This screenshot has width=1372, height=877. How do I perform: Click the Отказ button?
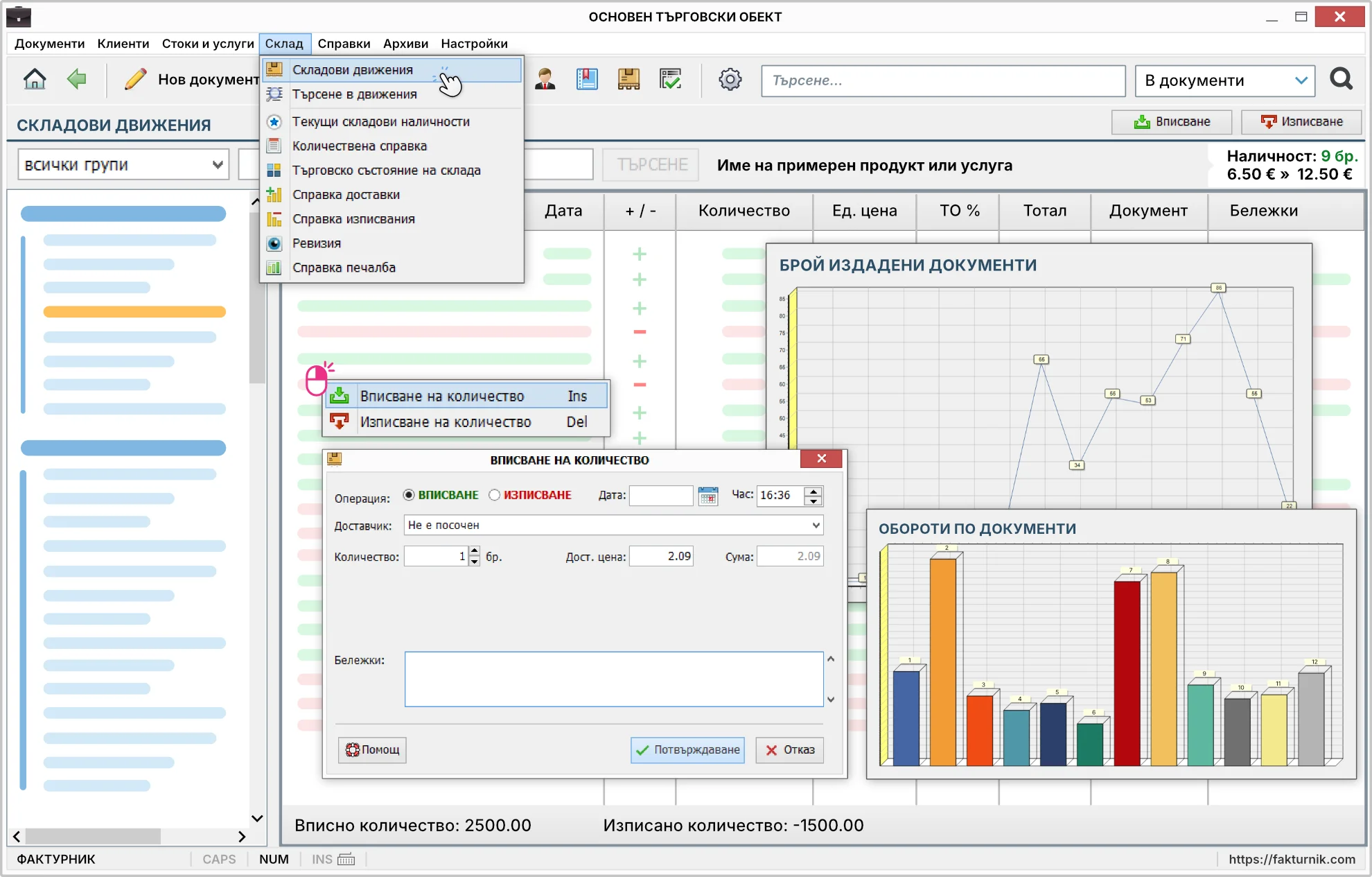[x=789, y=750]
